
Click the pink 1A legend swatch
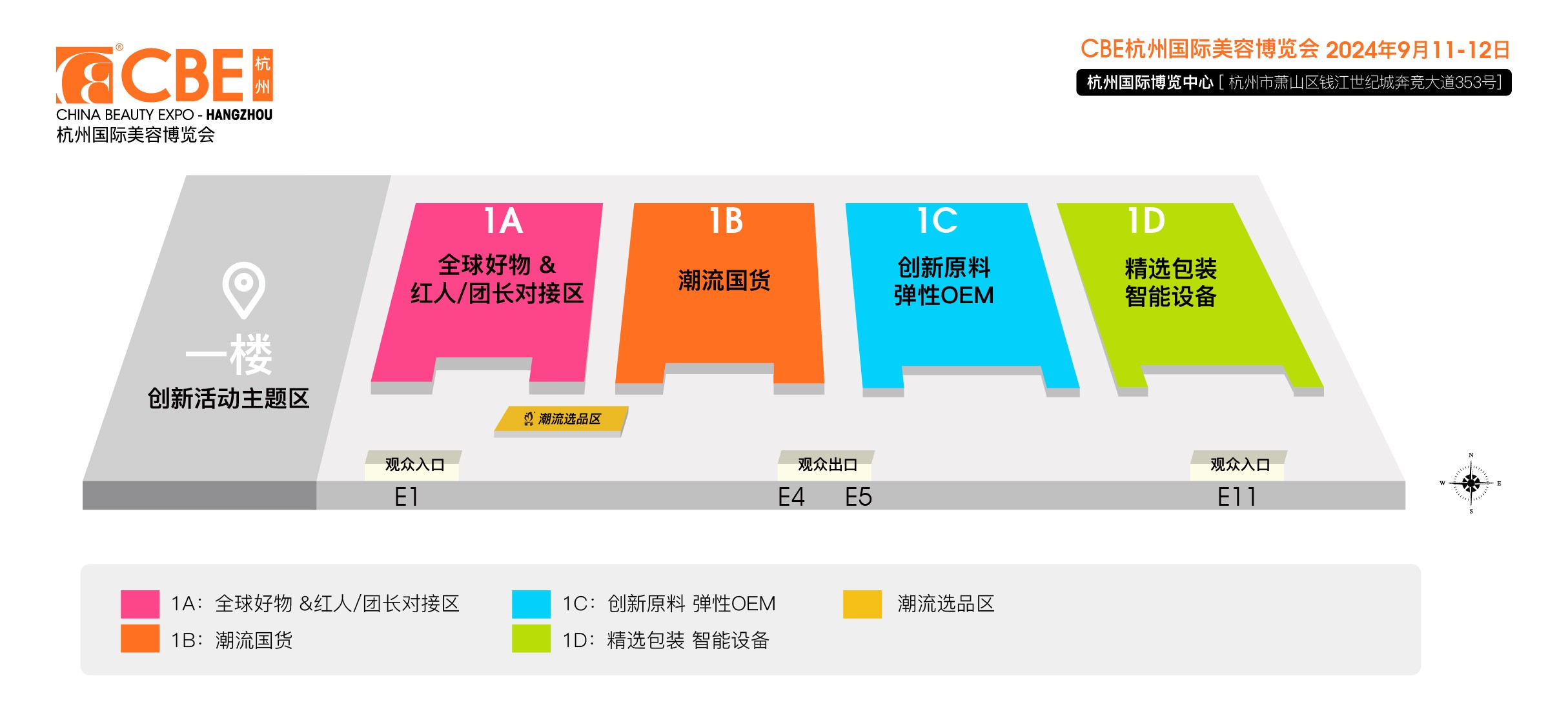tap(140, 604)
